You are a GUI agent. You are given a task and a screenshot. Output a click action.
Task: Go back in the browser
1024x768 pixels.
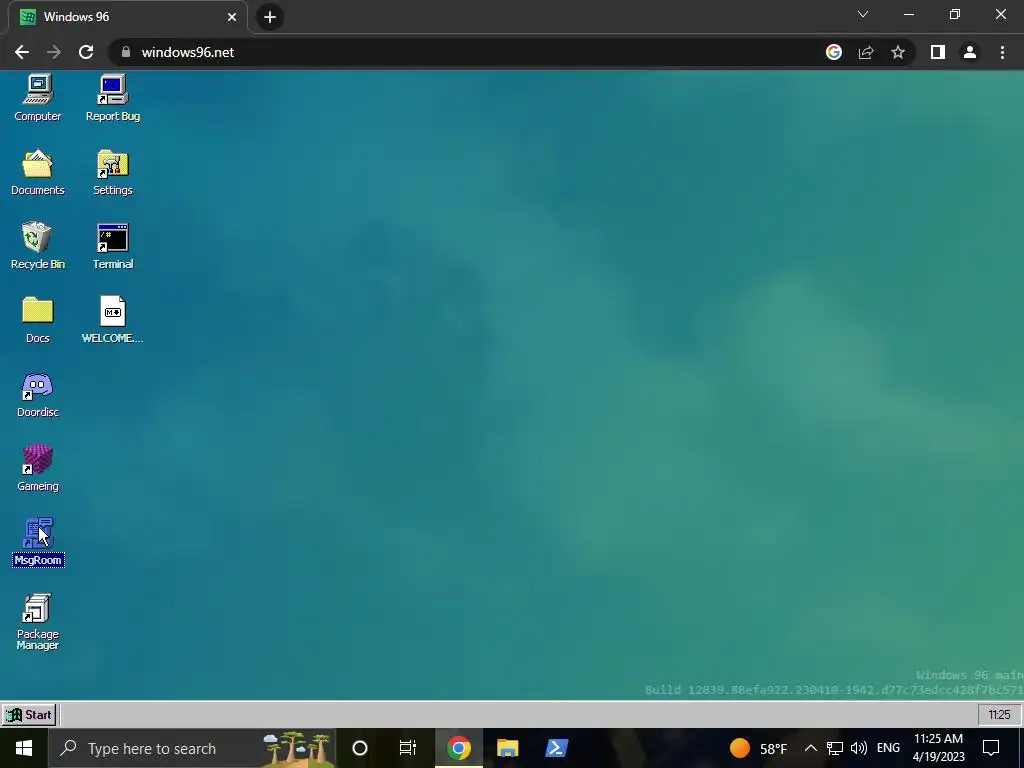[22, 52]
